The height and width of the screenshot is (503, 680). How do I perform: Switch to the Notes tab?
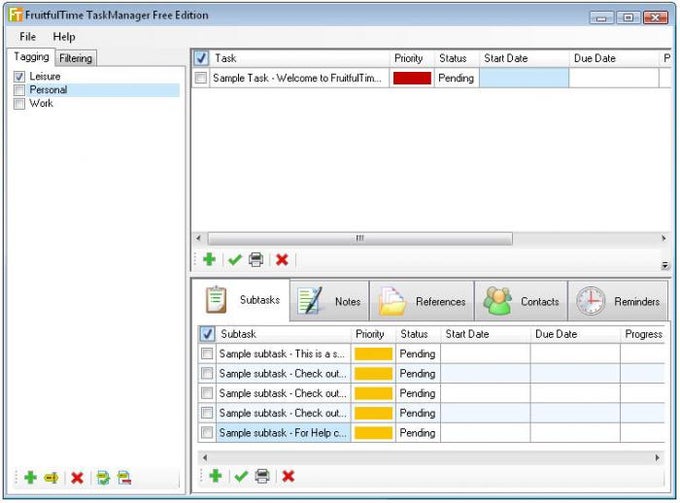pos(329,301)
